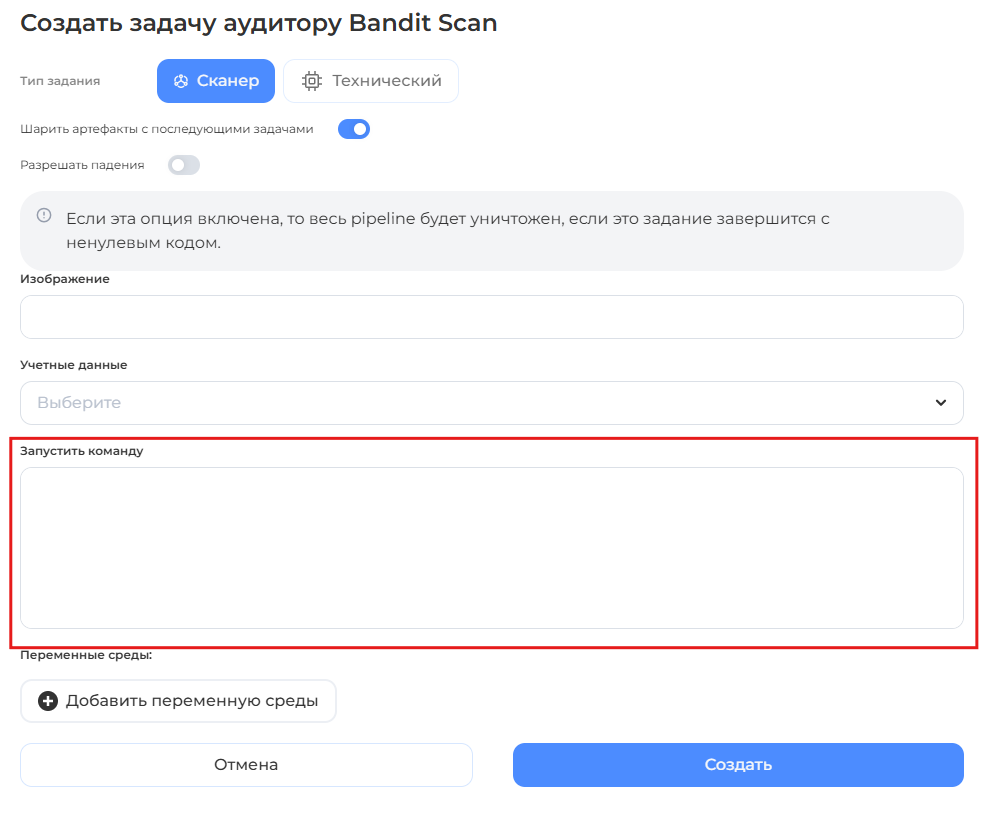This screenshot has height=813, width=985.
Task: Disable the Шарить артефакты toggle switch
Action: click(354, 129)
